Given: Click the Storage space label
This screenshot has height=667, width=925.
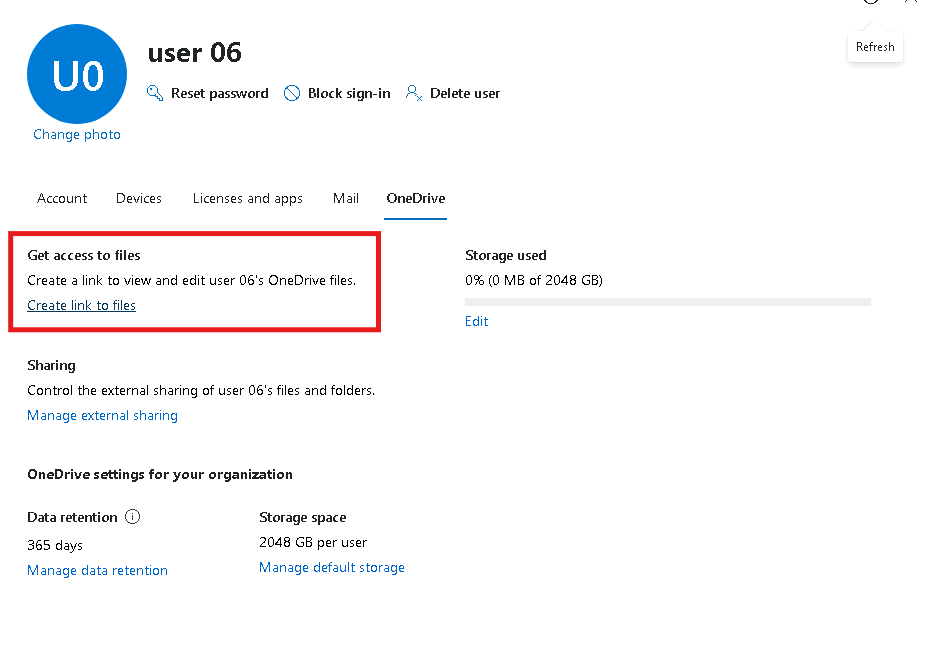Looking at the screenshot, I should pos(303,518).
